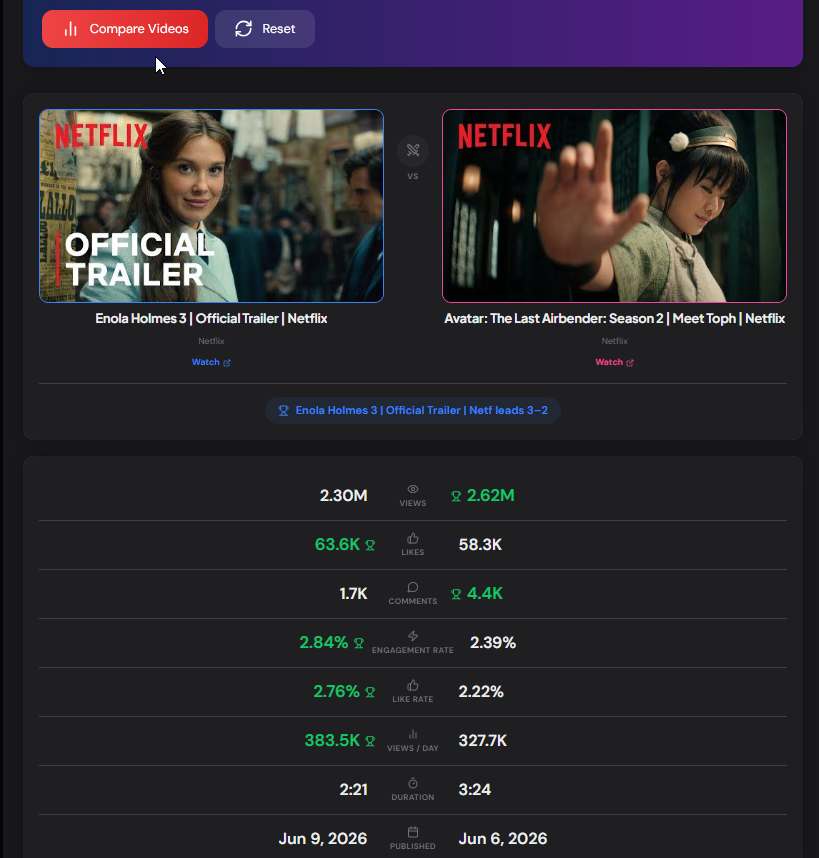Follow the blue Watch link under Enola Holmes

211,362
